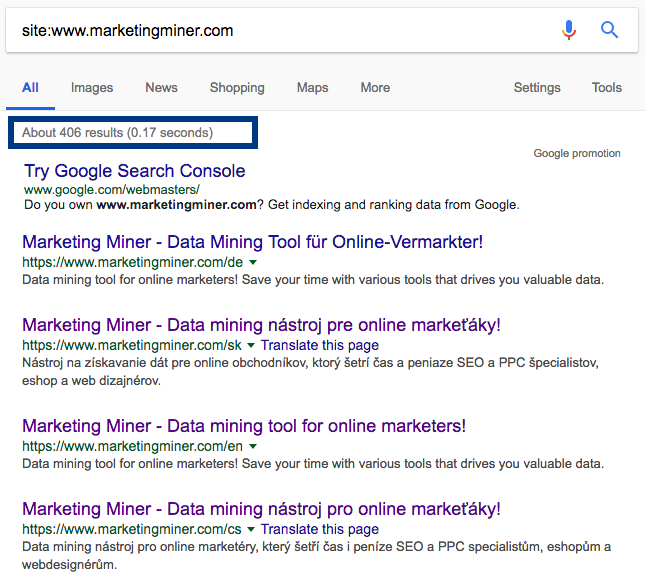
Task: Open search Tools
Action: point(607,88)
